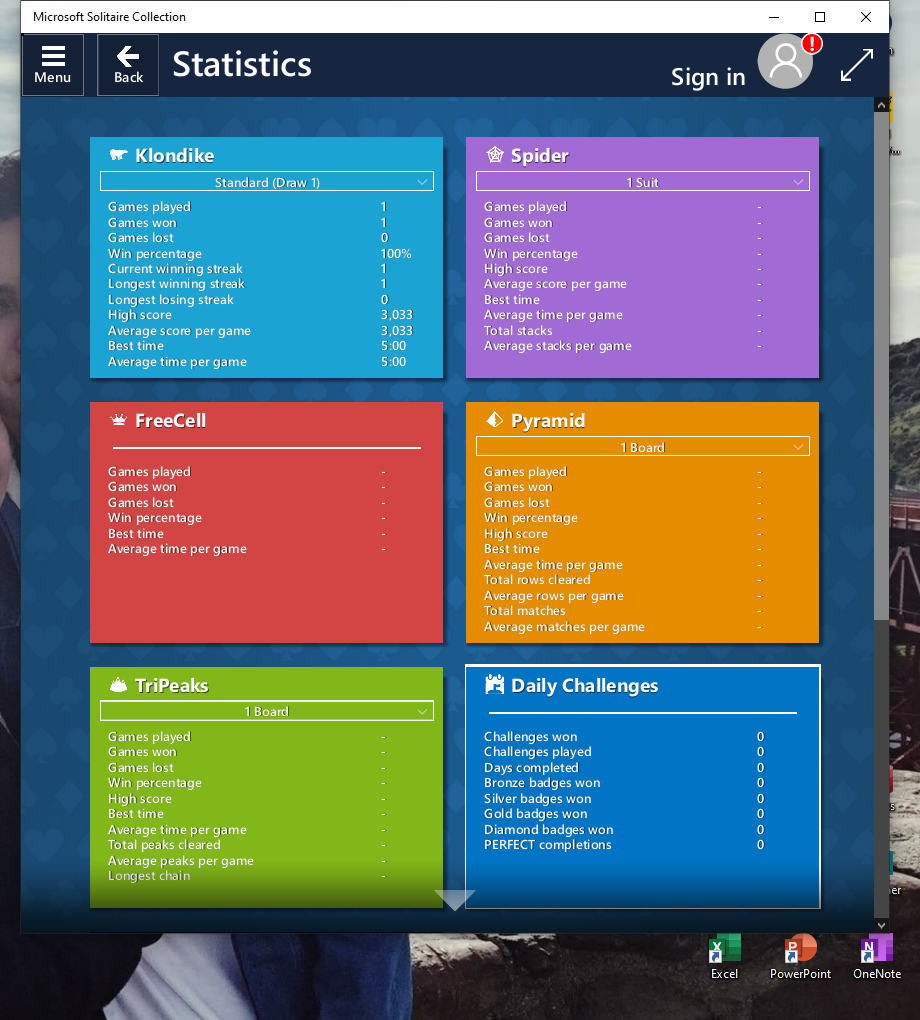Click Challenges won label

(530, 737)
